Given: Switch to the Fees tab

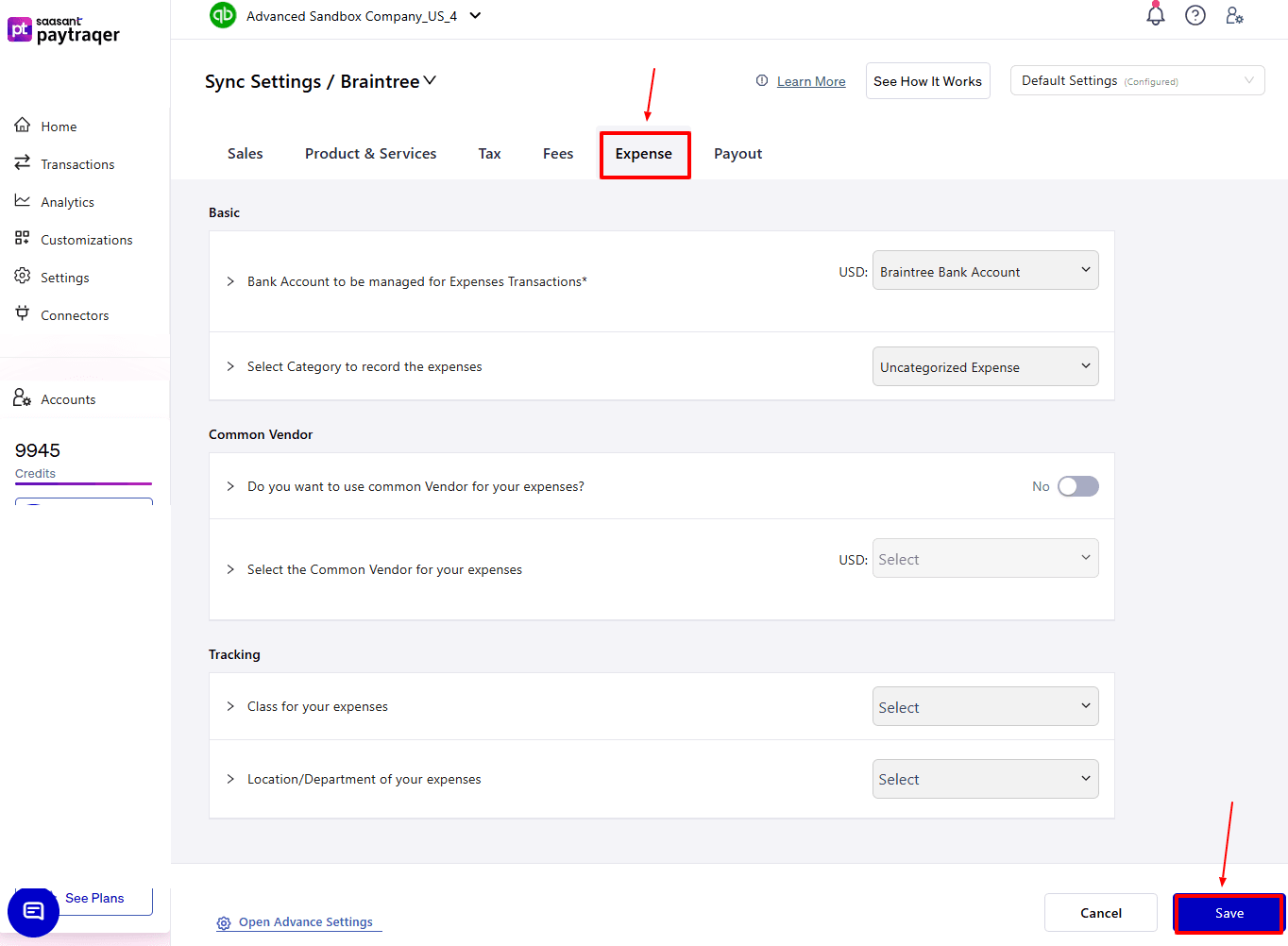Looking at the screenshot, I should click(x=558, y=154).
